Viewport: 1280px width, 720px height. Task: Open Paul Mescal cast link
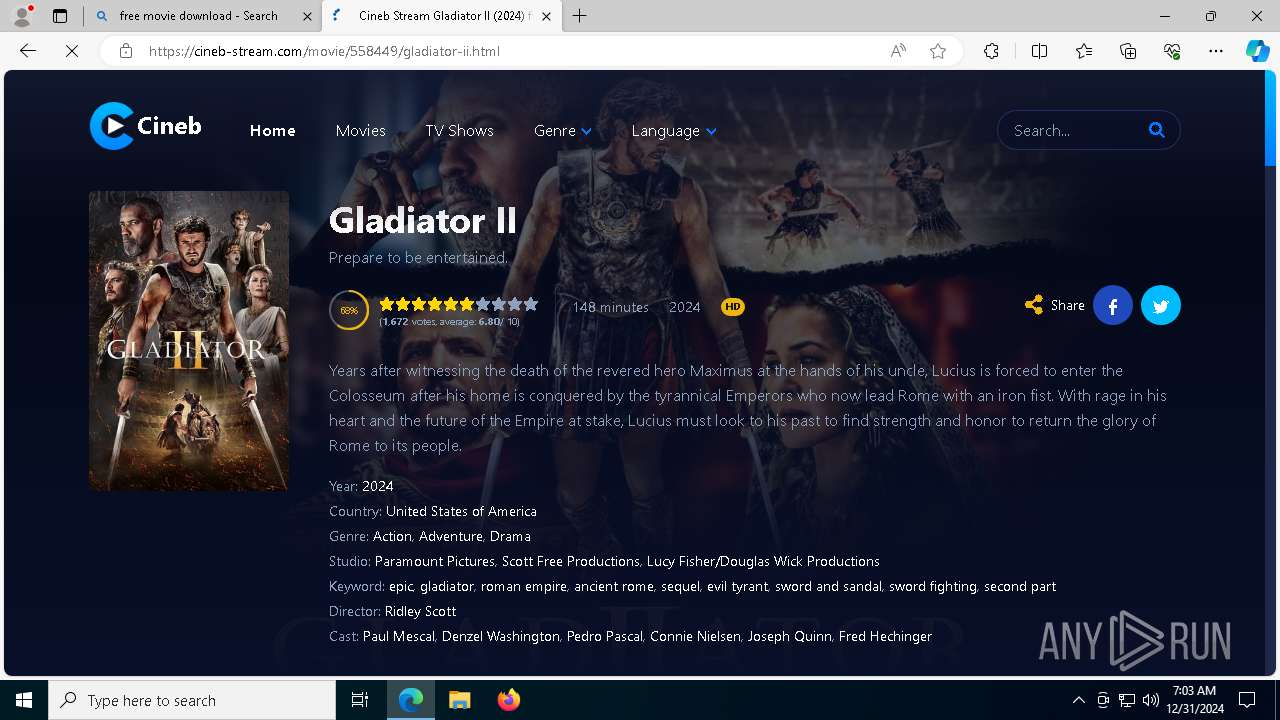[398, 636]
